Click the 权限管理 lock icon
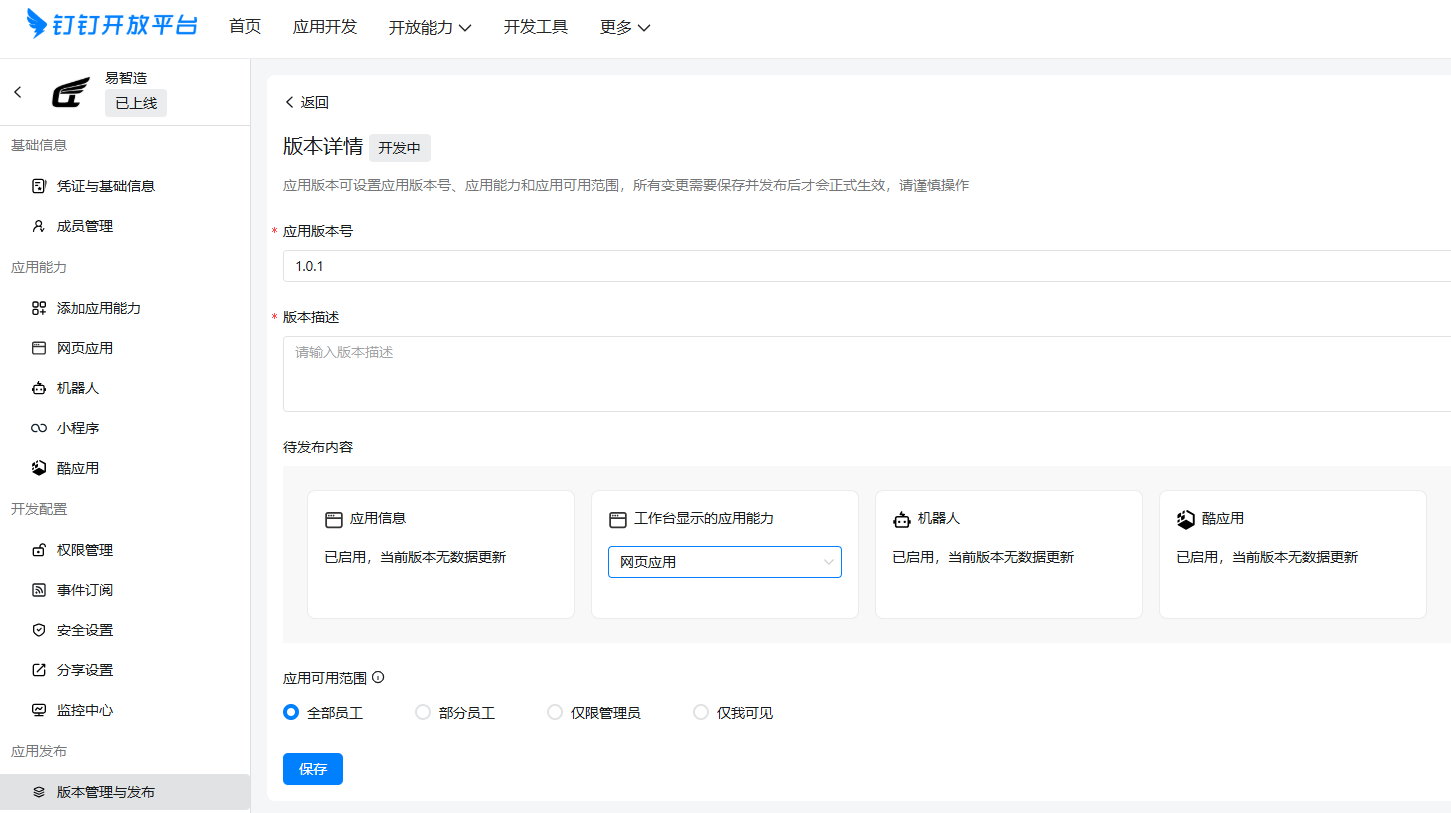Screen dimensions: 1451x813 click(x=39, y=550)
